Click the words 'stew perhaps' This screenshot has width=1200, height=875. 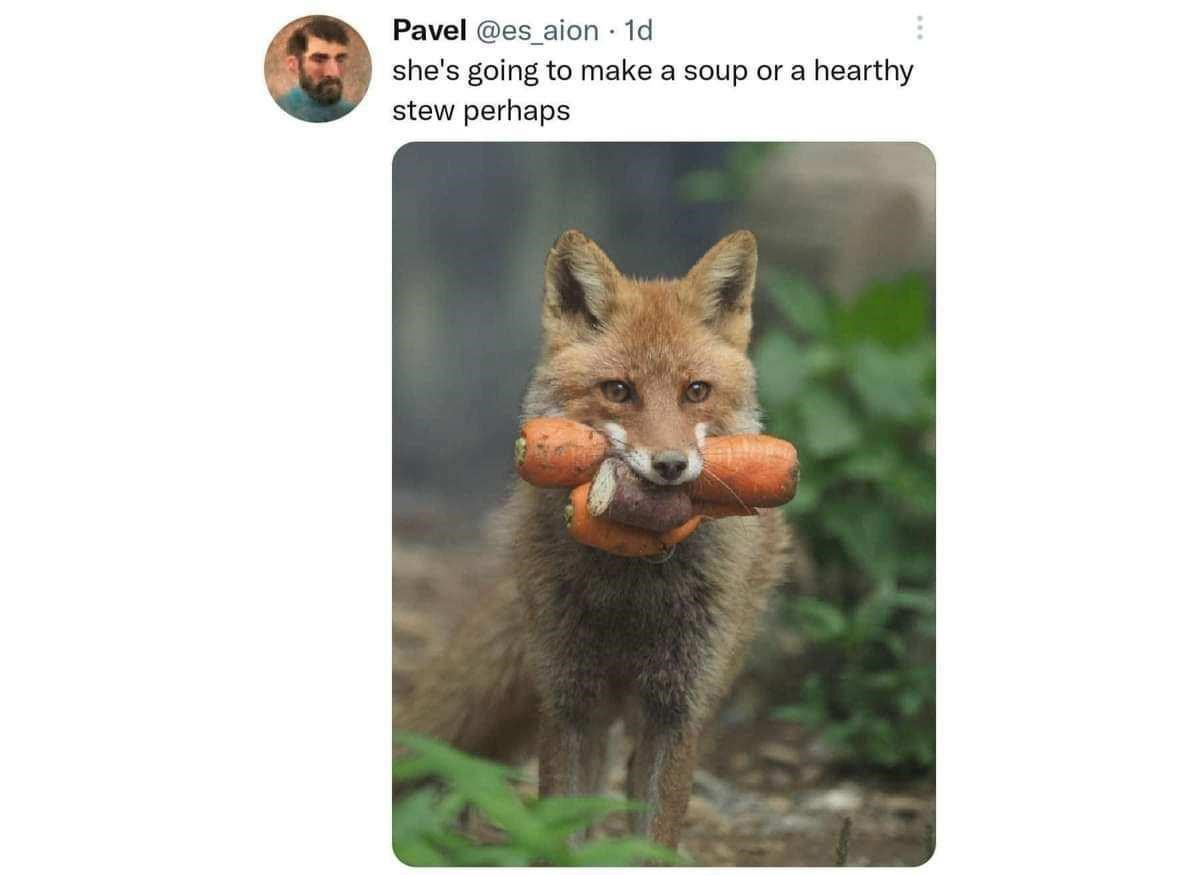(x=480, y=111)
